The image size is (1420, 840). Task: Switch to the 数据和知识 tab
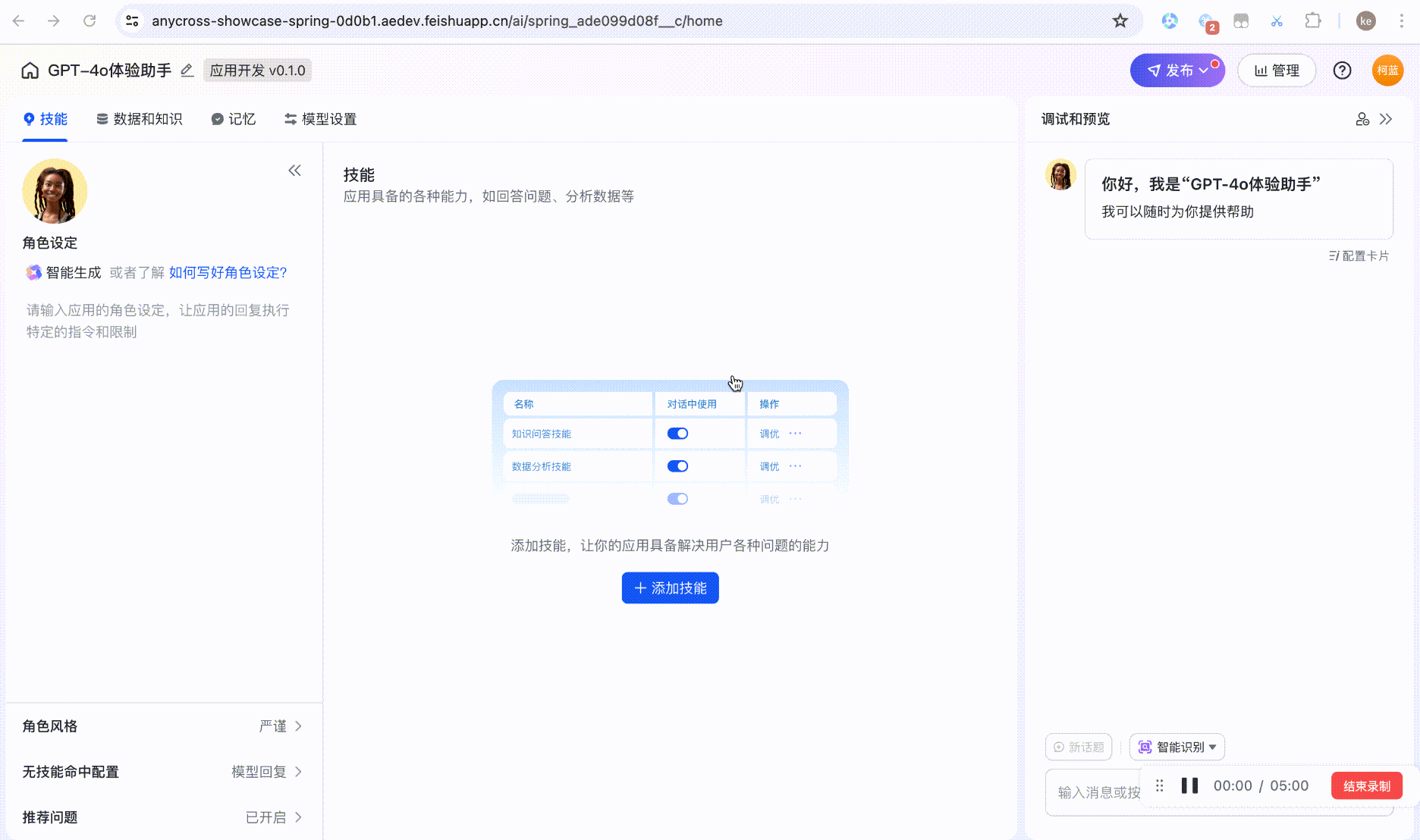(x=139, y=119)
